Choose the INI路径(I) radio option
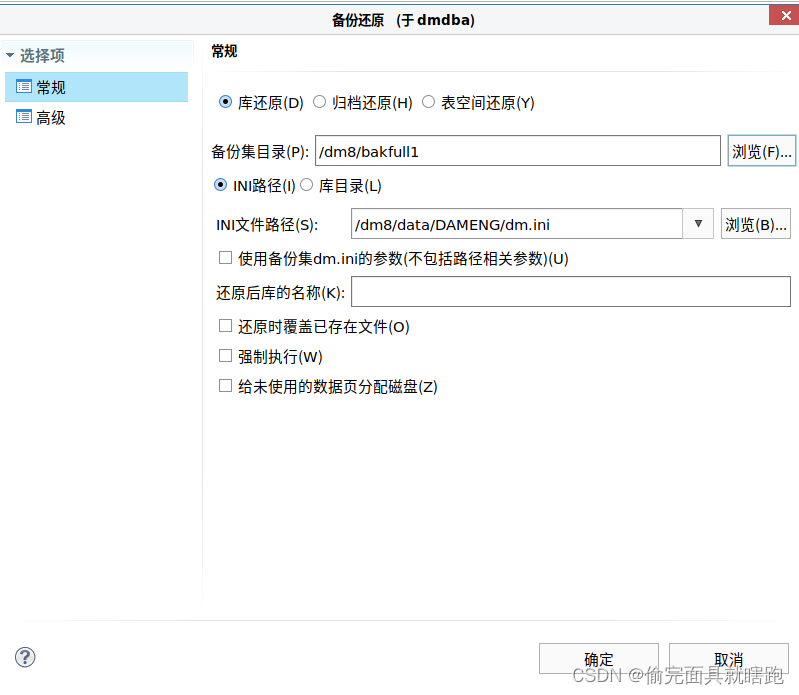The image size is (799, 695). click(x=220, y=185)
